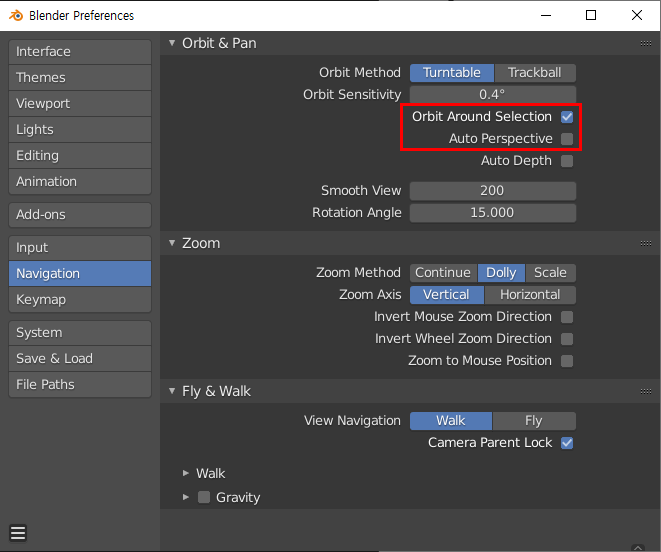Open the Lights preferences tab
Screen dimensions: 661x552
[x=80, y=130]
